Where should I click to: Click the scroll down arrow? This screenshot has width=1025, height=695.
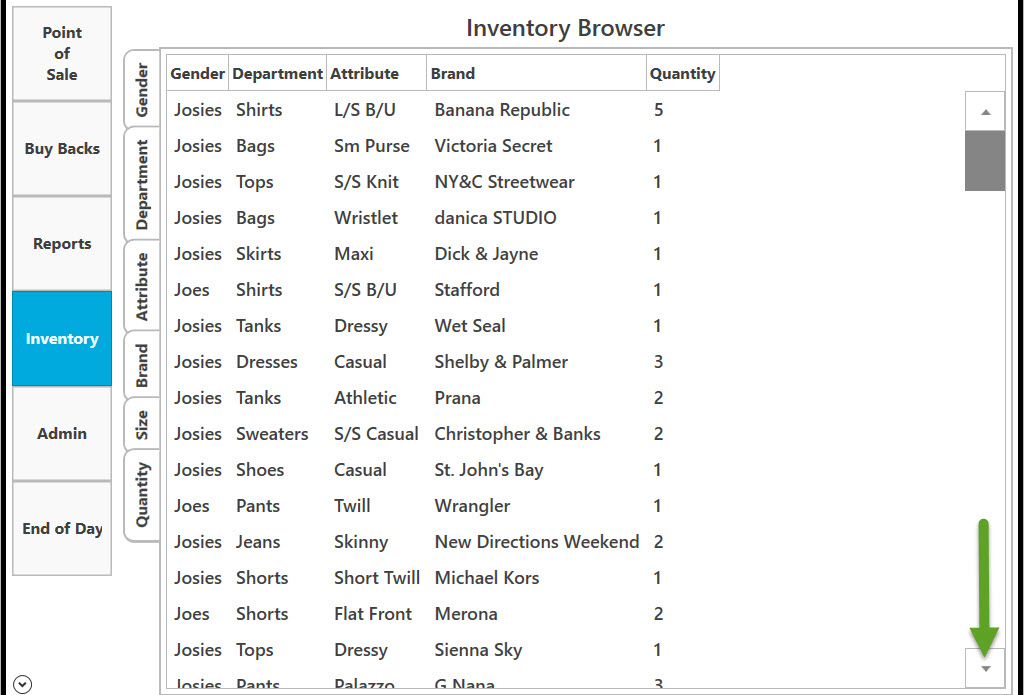click(985, 668)
